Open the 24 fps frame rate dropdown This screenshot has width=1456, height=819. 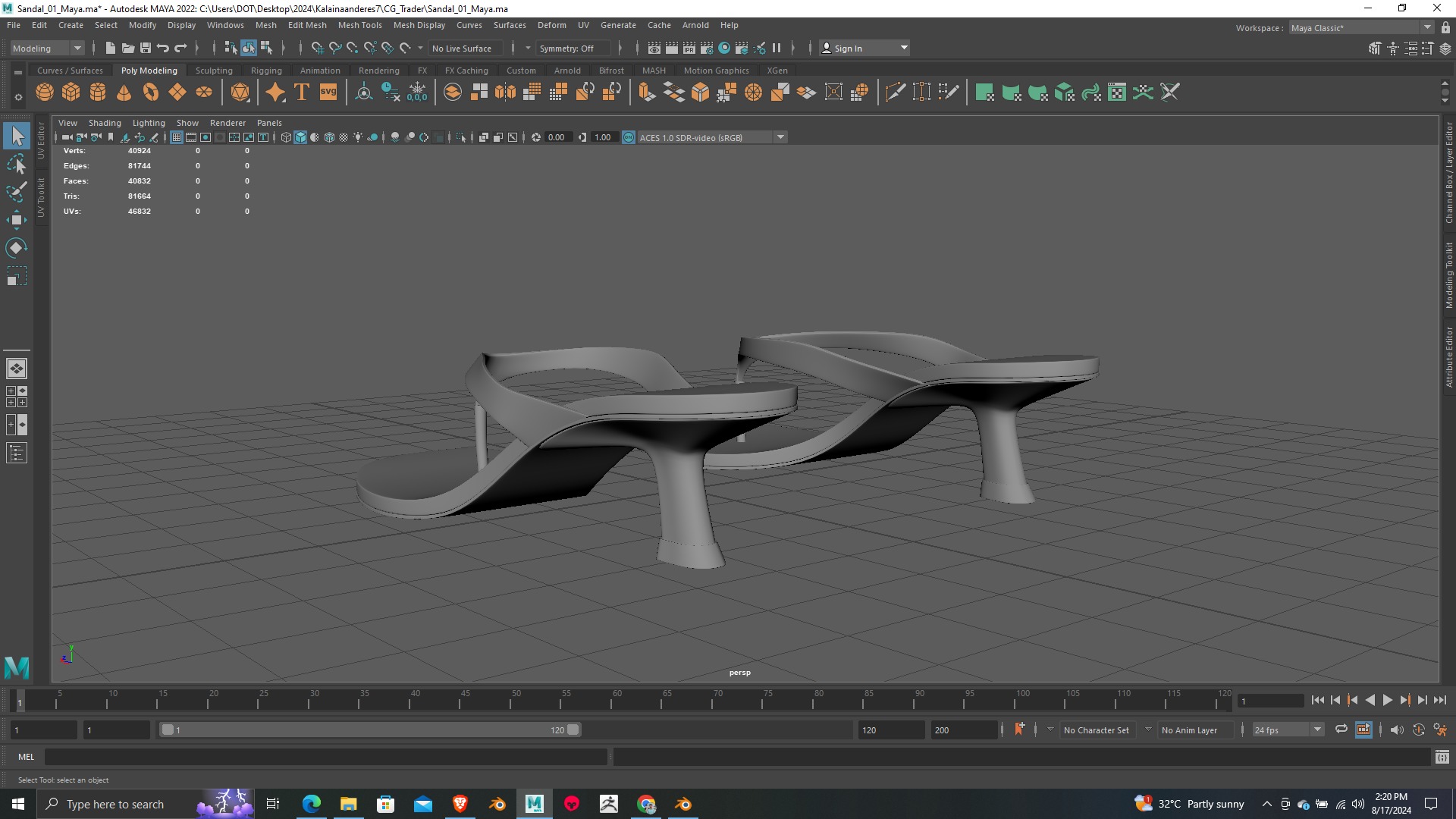click(x=1288, y=730)
